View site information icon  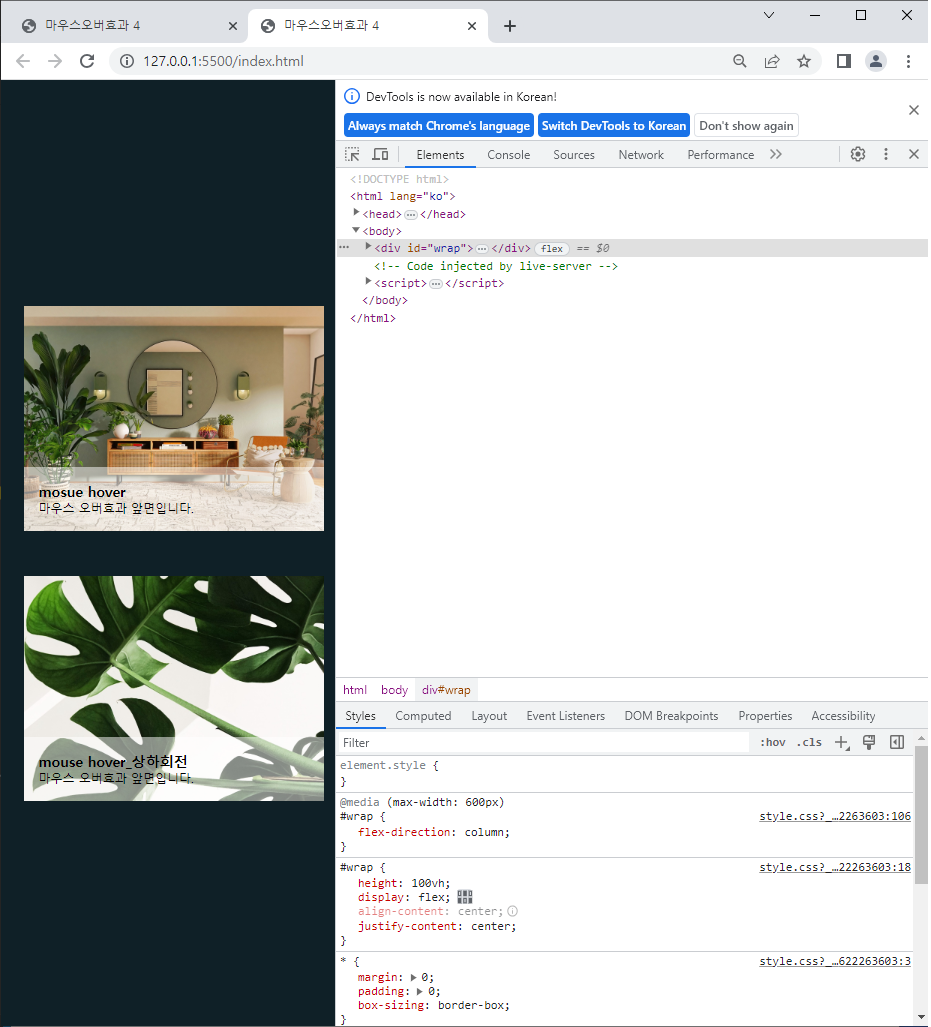126,61
